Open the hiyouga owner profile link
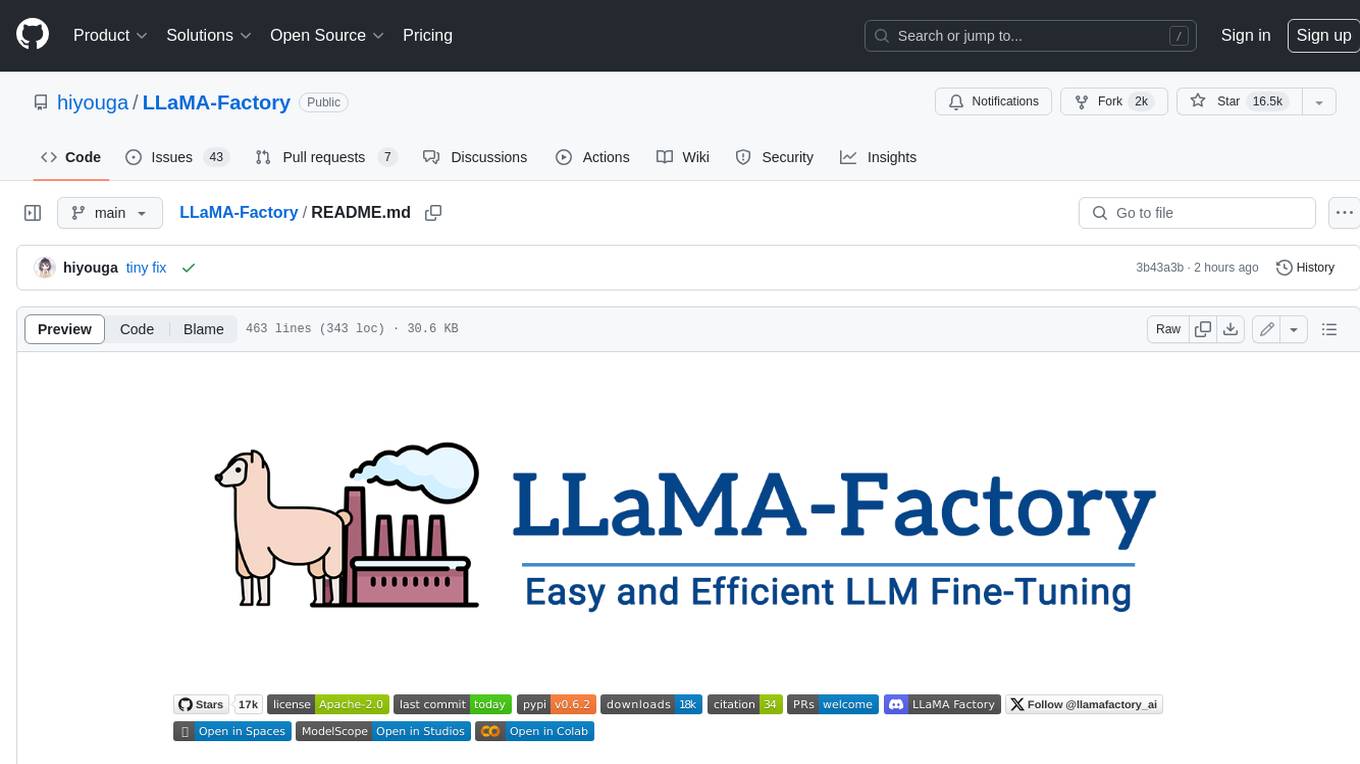The image size is (1360, 764). [x=92, y=102]
